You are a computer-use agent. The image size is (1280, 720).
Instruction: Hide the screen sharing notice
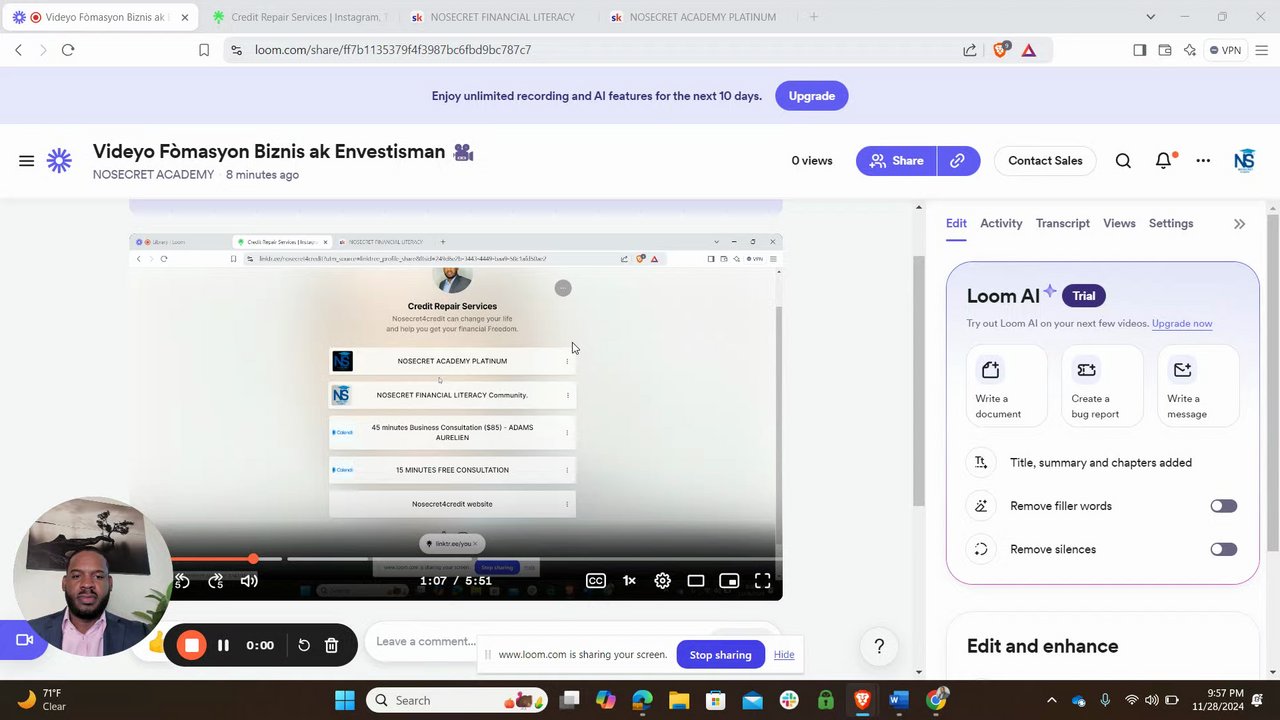pos(784,655)
